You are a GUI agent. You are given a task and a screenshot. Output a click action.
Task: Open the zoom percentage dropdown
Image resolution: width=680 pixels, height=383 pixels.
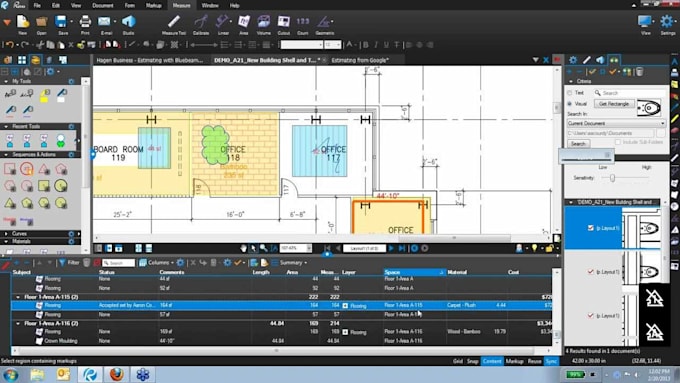click(309, 248)
